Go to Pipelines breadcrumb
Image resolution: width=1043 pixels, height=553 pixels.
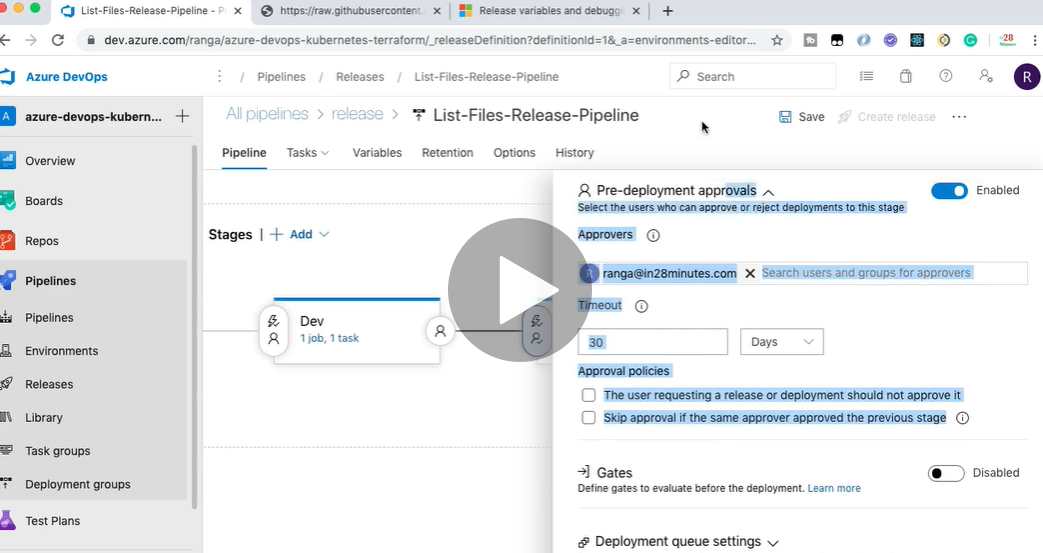tap(281, 77)
